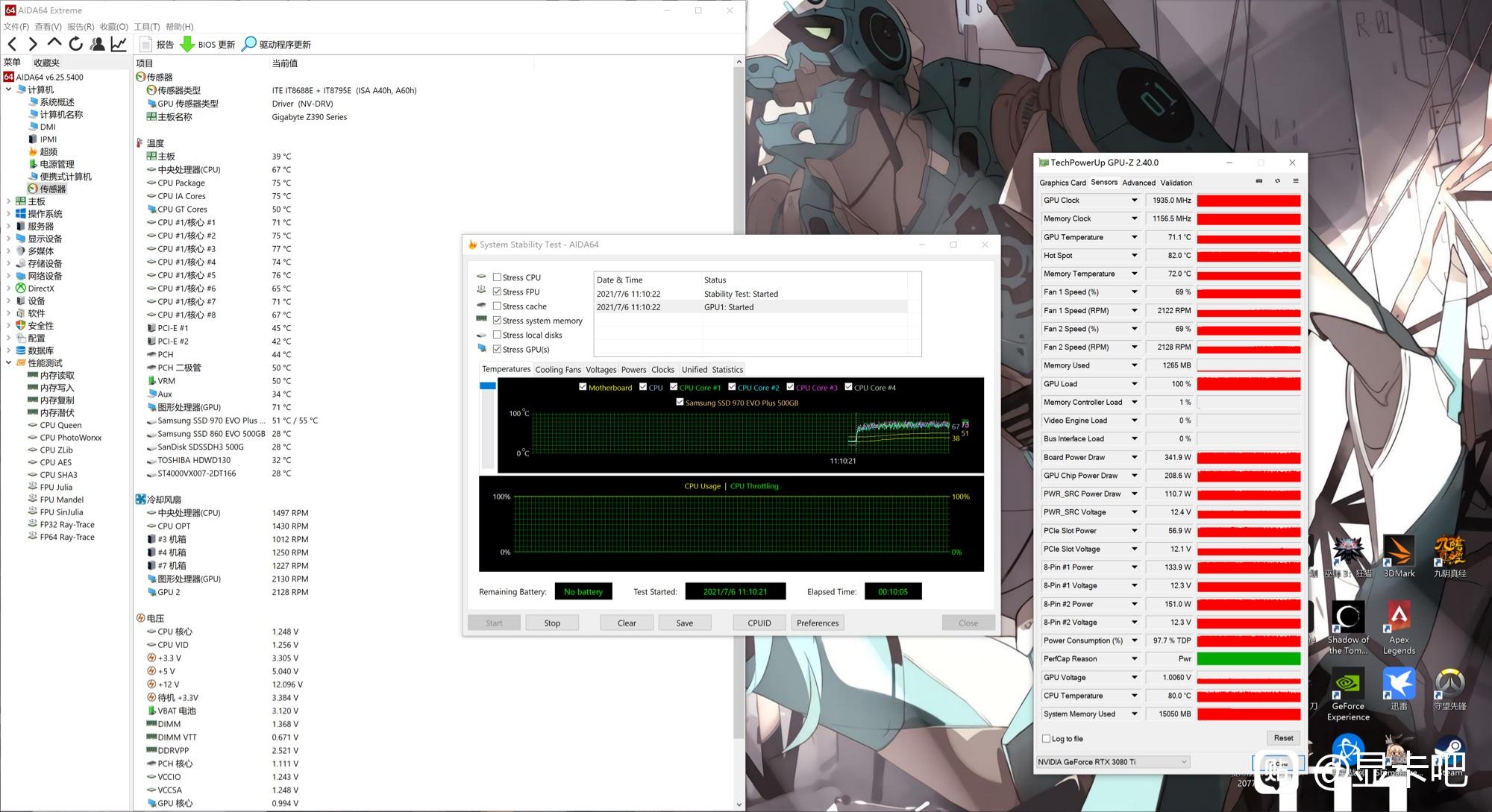
Task: Open Memory Clock sensor dropdown arrow
Action: (1135, 218)
